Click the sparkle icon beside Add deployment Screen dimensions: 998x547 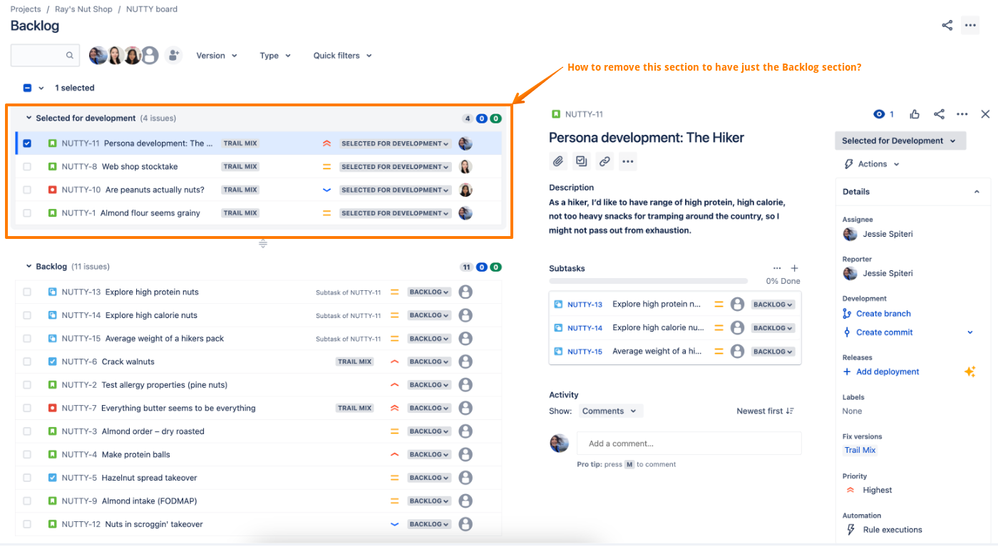click(x=970, y=371)
